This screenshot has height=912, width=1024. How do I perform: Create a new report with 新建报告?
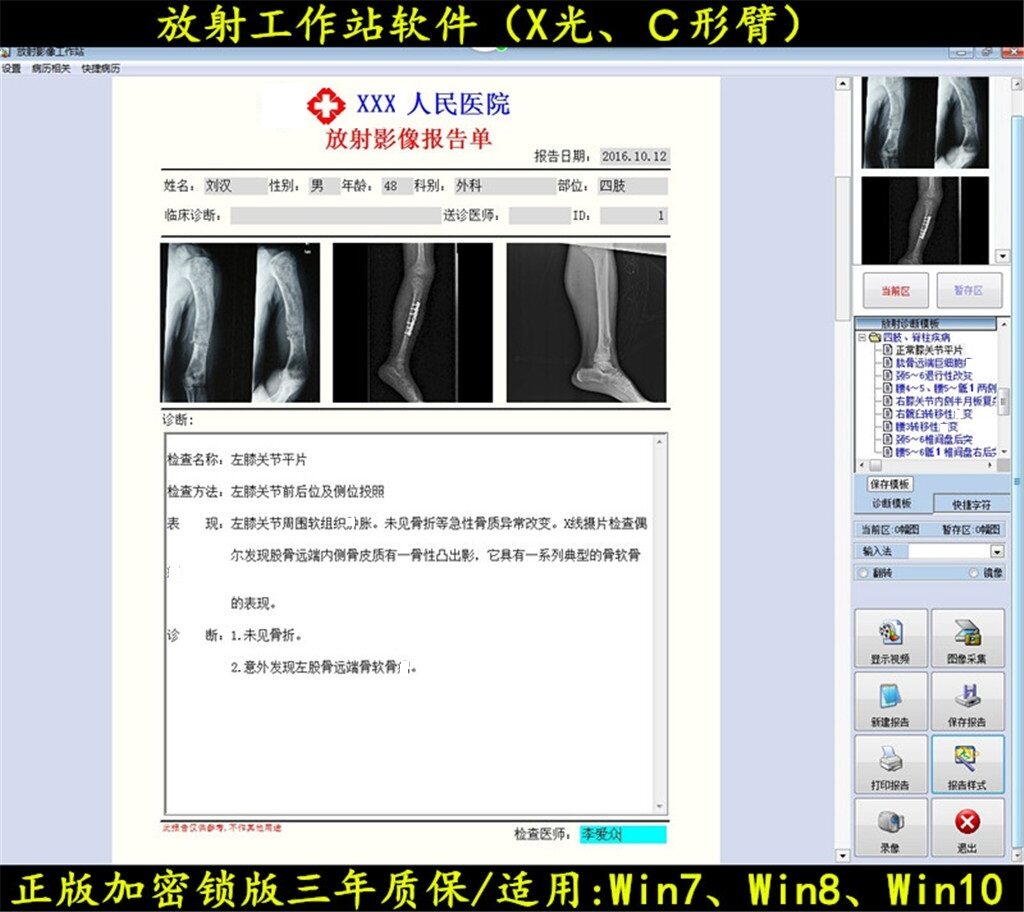point(889,701)
